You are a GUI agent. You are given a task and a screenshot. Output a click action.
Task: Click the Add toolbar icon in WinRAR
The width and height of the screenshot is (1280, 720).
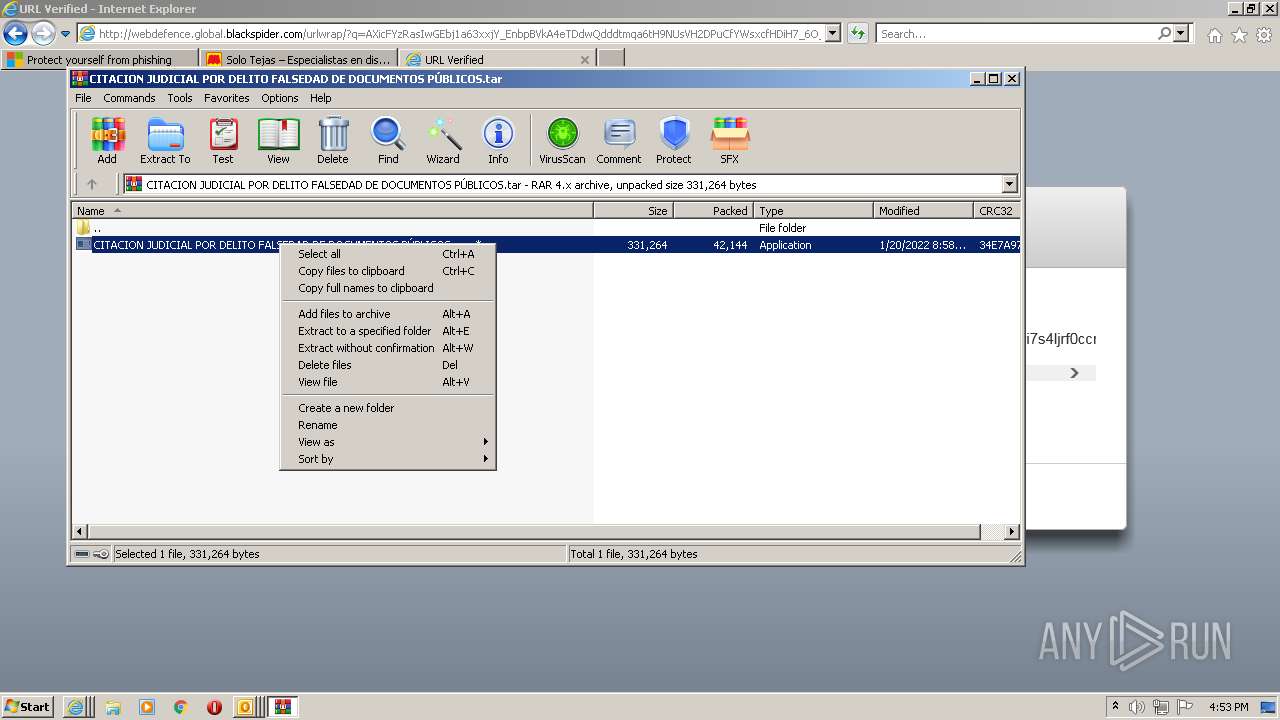tap(107, 141)
